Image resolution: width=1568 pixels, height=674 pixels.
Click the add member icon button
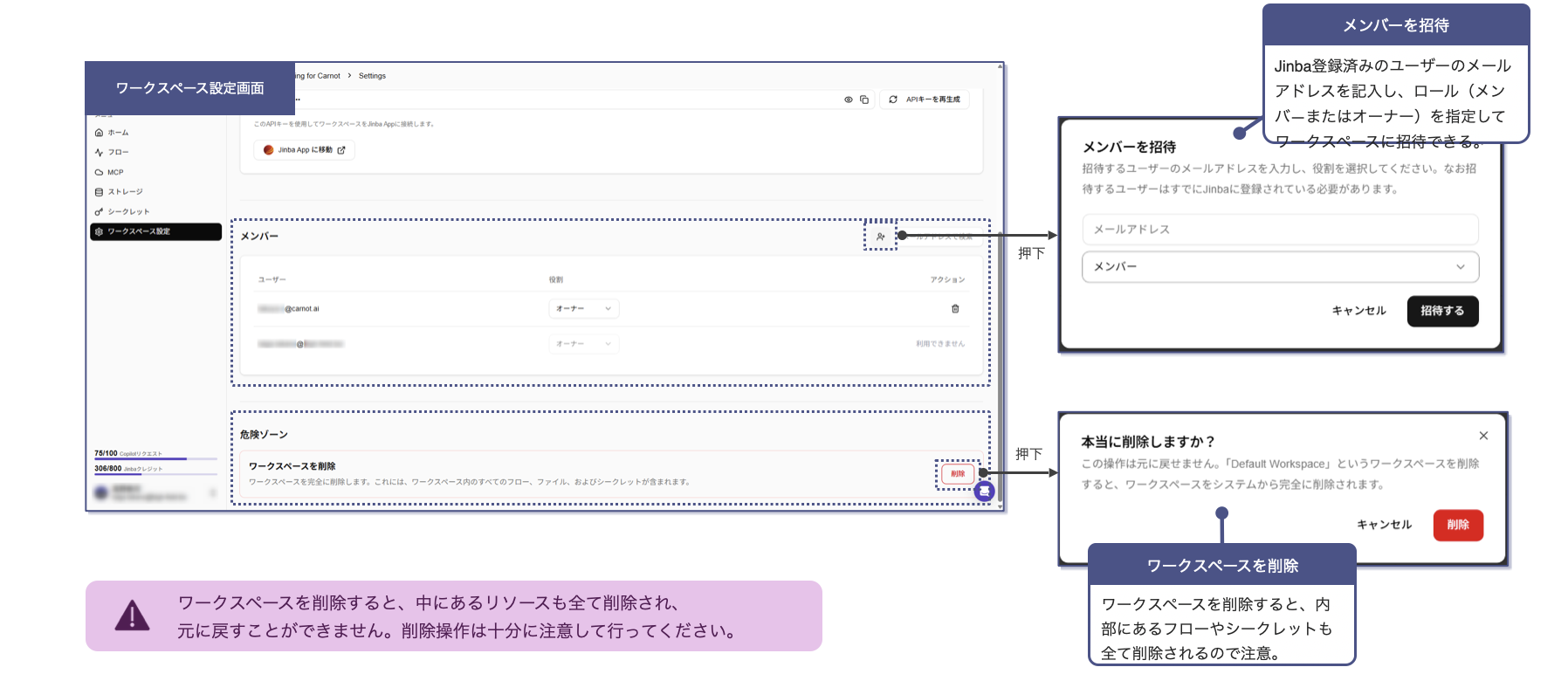click(881, 237)
